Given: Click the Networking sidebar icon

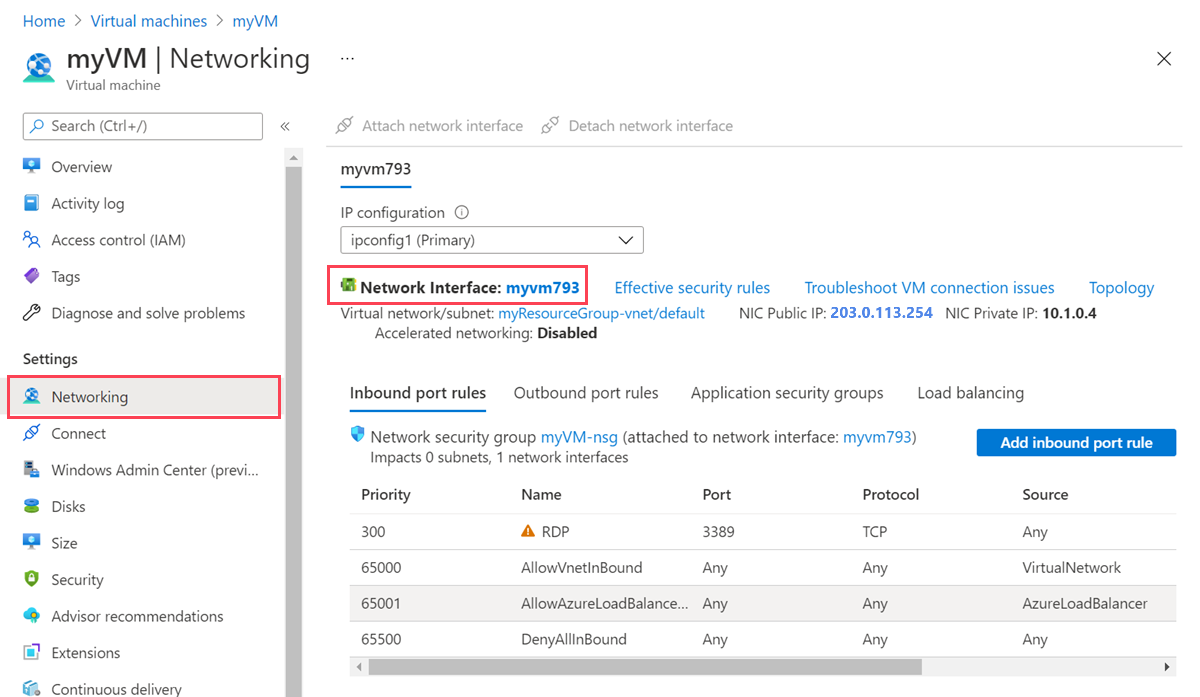Looking at the screenshot, I should point(32,396).
